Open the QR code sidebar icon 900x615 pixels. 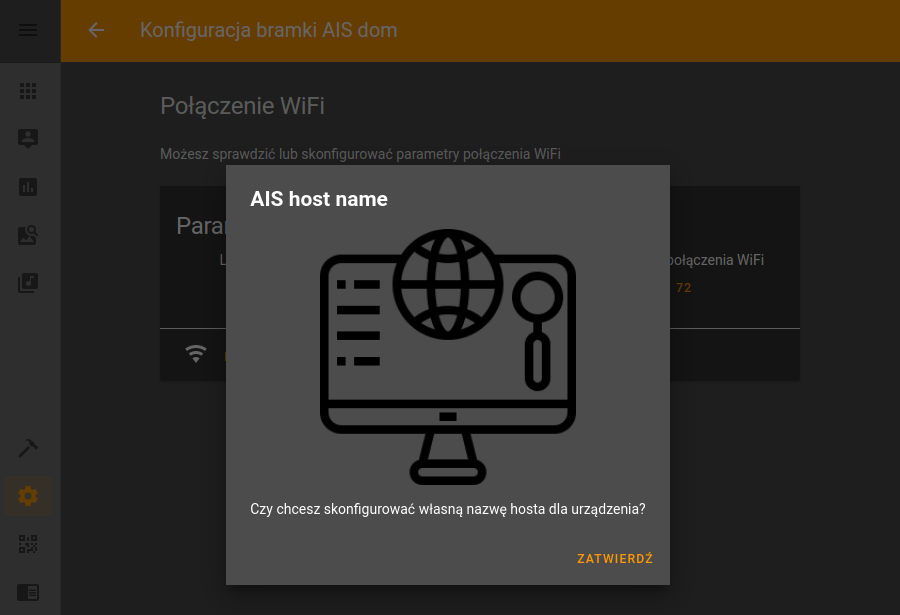tap(28, 544)
